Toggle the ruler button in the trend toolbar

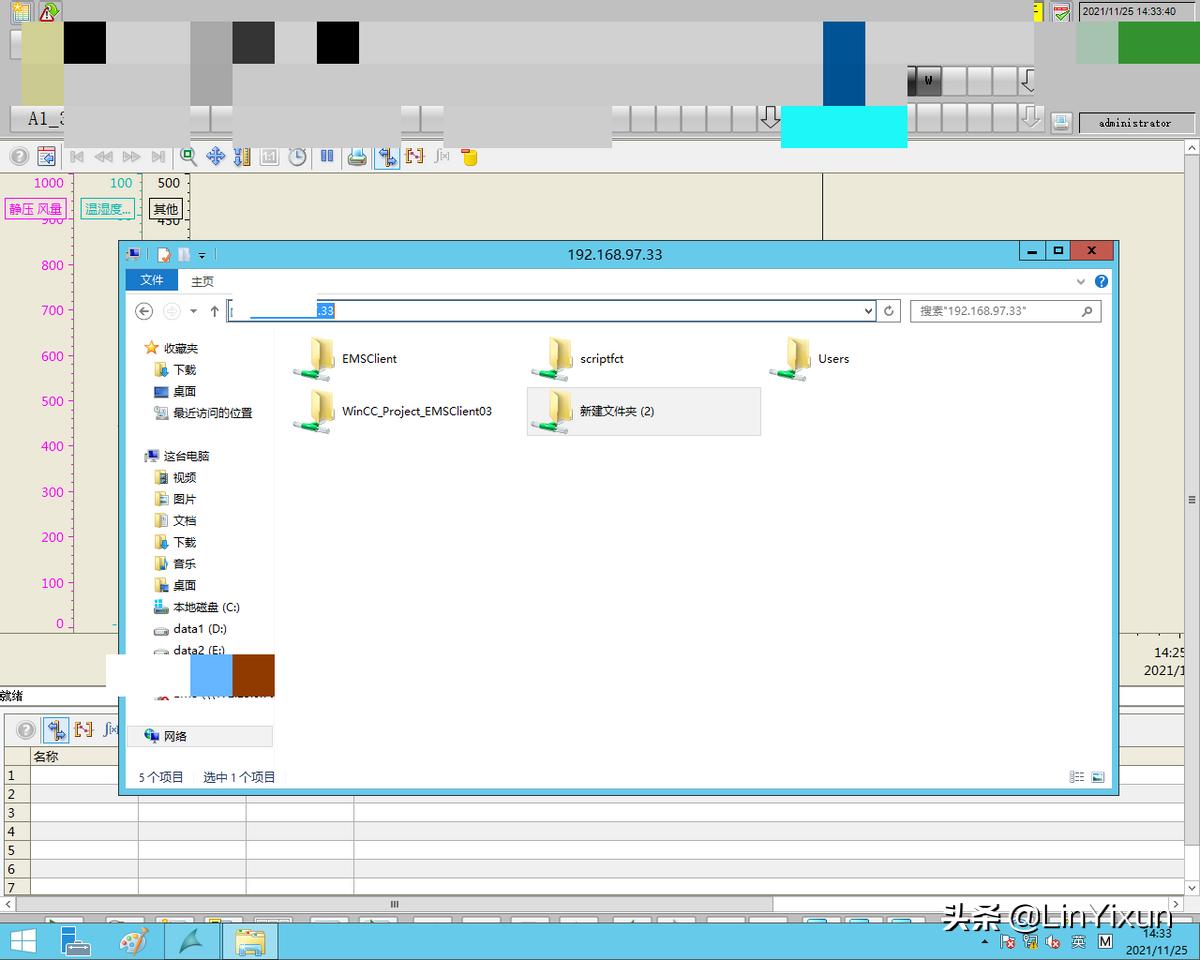click(387, 157)
